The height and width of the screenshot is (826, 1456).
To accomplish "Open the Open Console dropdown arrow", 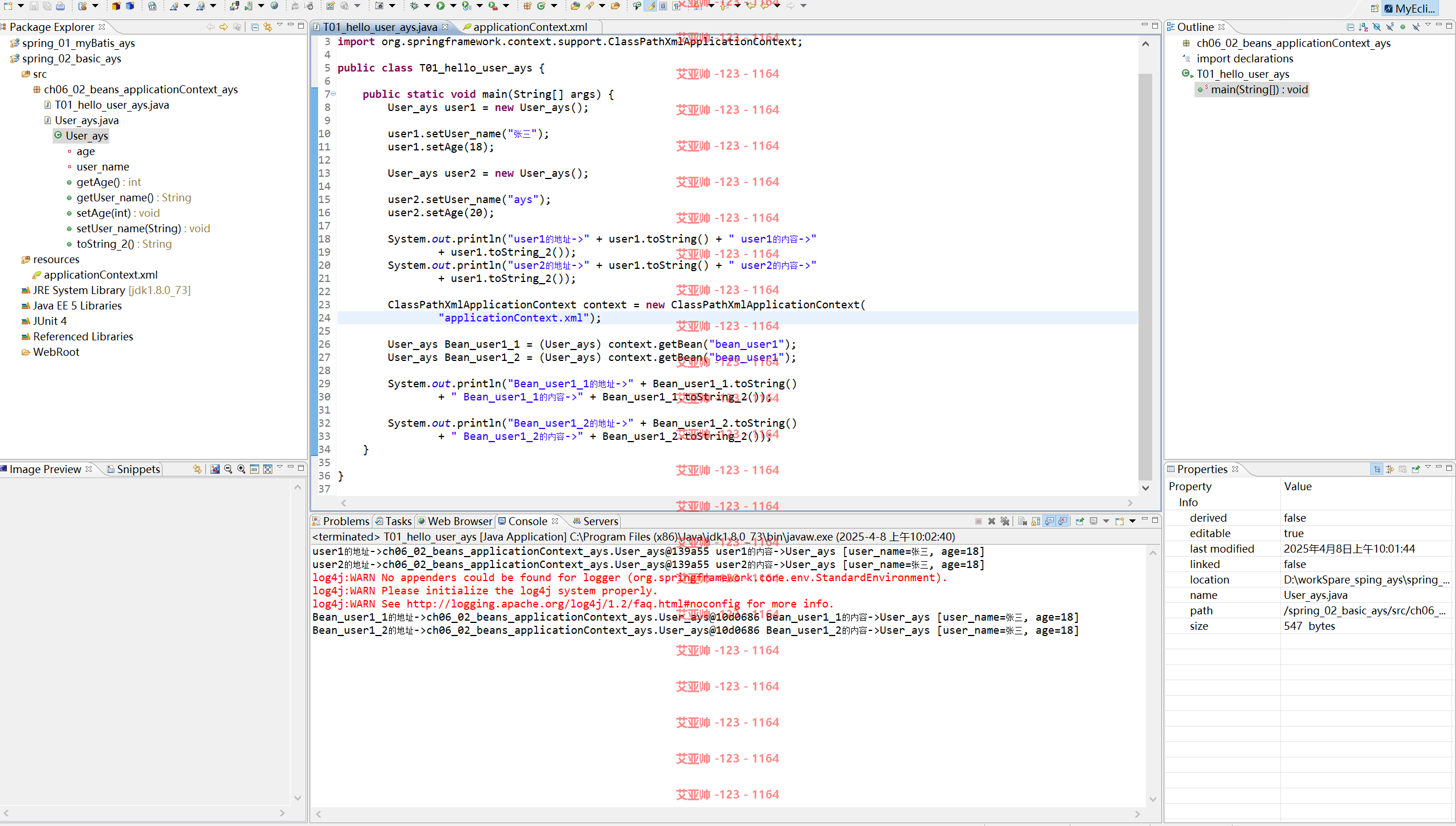I will 1132,521.
